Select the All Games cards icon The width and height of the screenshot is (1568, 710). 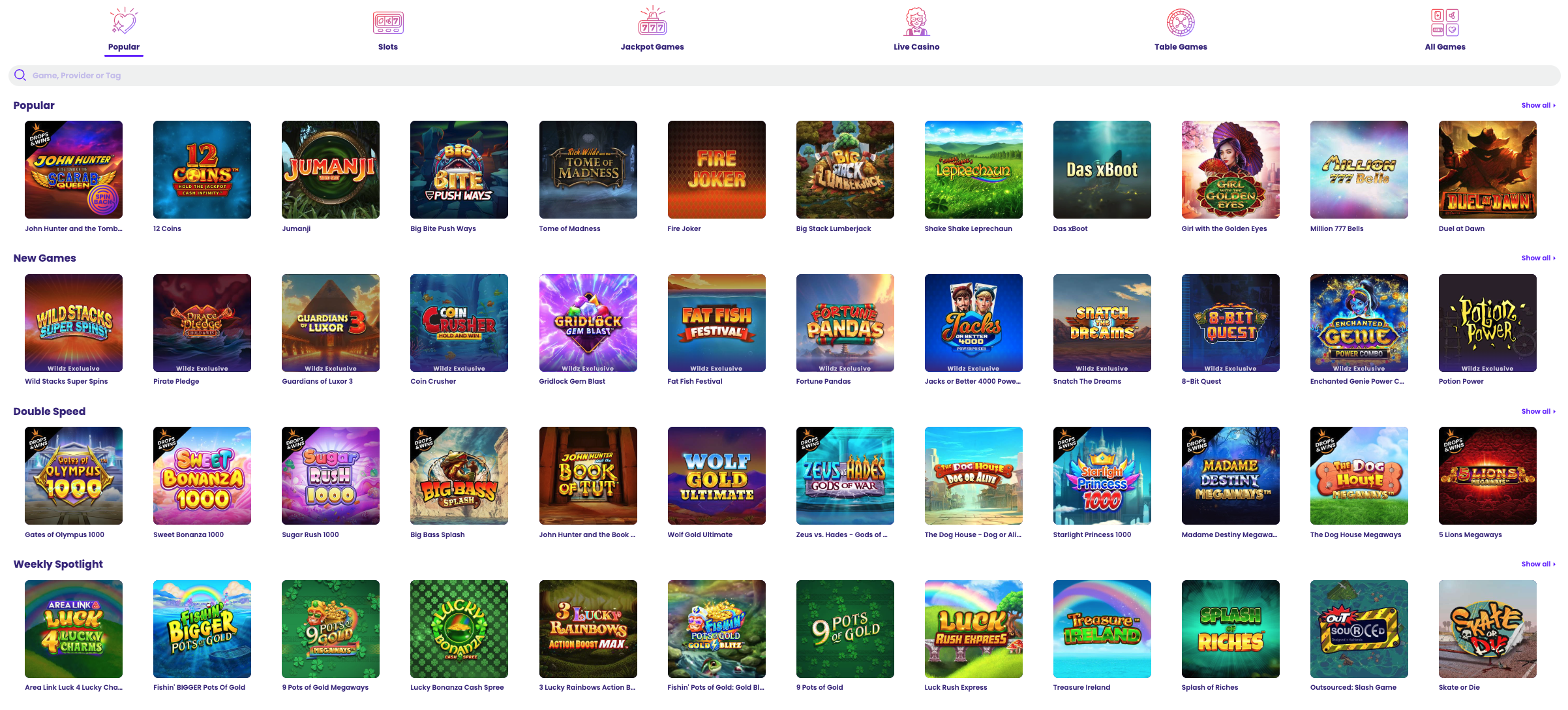coord(1445,22)
